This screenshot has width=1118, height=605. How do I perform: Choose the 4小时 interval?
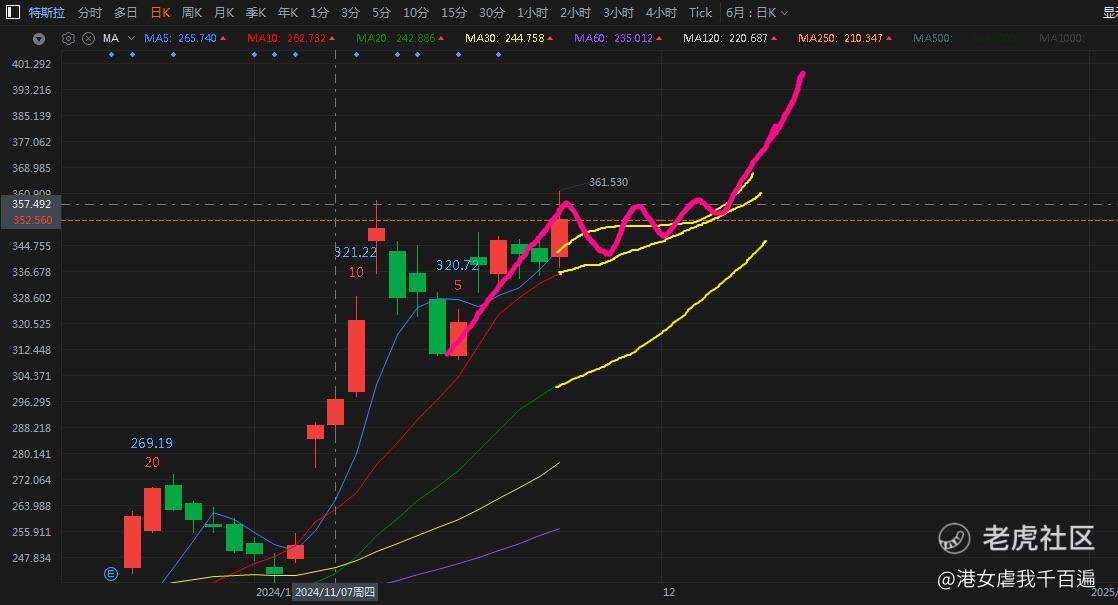pyautogui.click(x=661, y=13)
